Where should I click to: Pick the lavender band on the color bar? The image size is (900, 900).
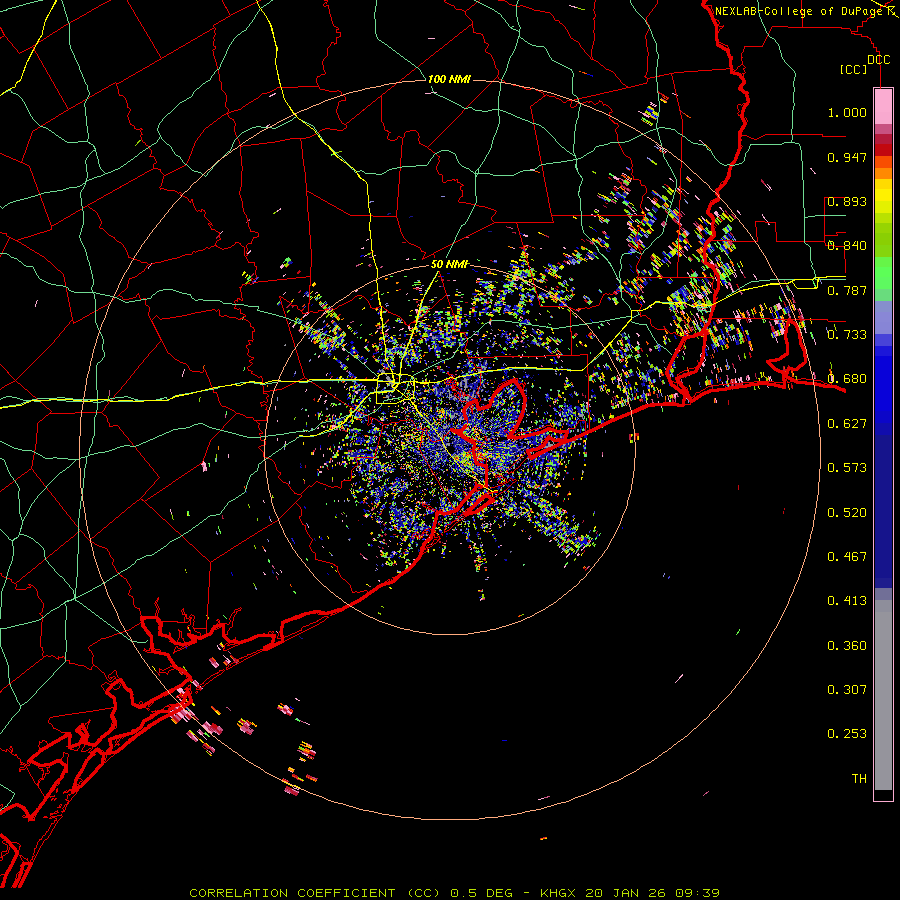(x=883, y=317)
